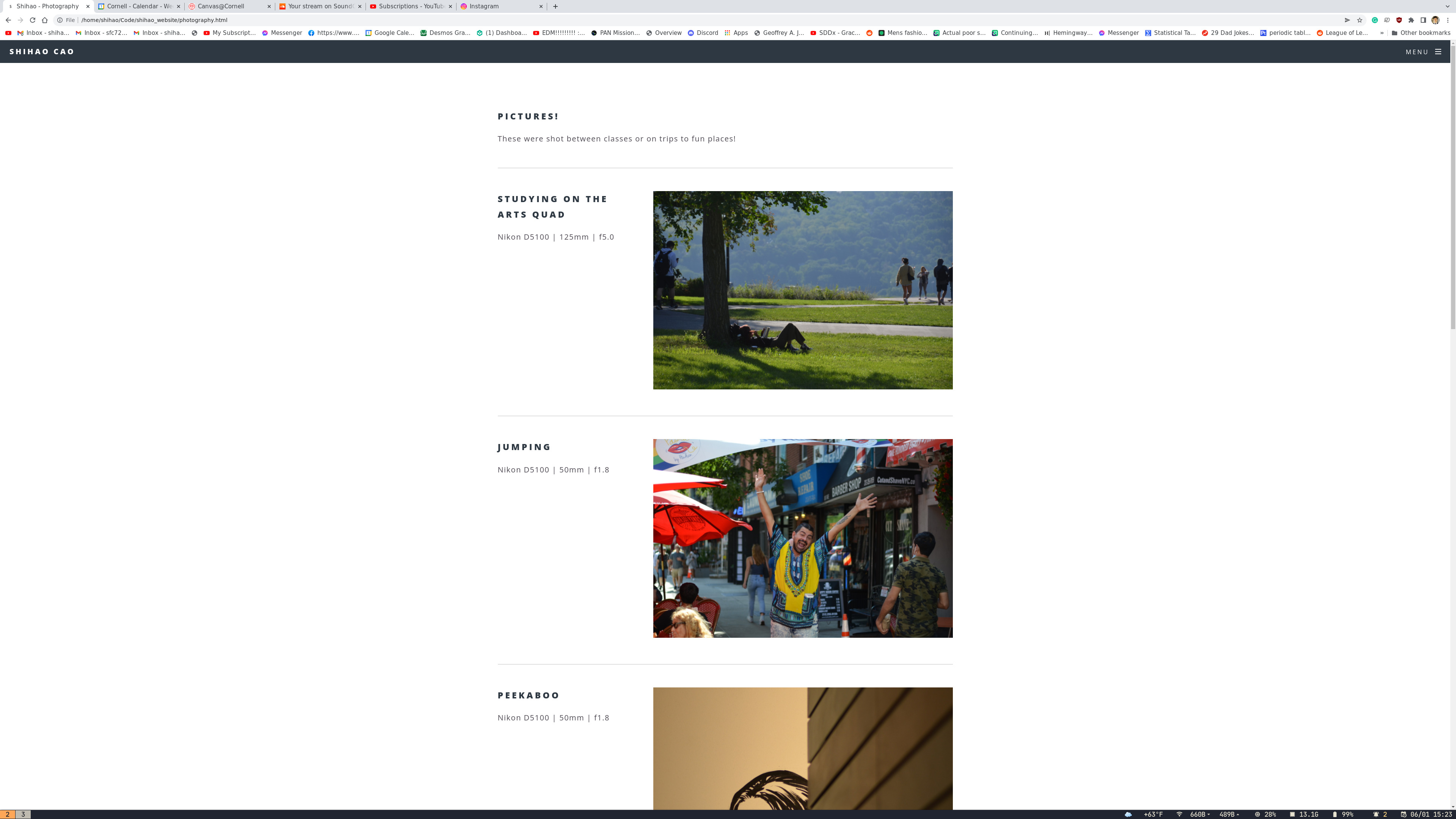Switch to workspace 2 in status bar
The width and height of the screenshot is (1456, 819).
coord(7,814)
